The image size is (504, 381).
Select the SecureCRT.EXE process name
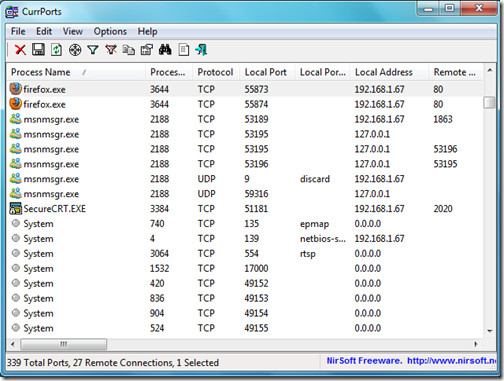click(x=55, y=209)
